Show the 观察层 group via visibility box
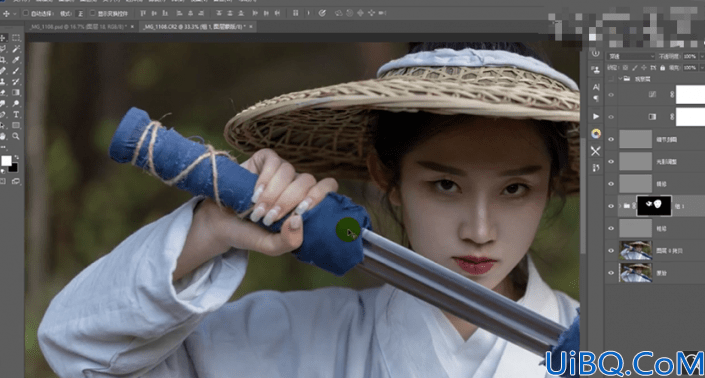Screen dimensions: 705x378 click(x=611, y=79)
